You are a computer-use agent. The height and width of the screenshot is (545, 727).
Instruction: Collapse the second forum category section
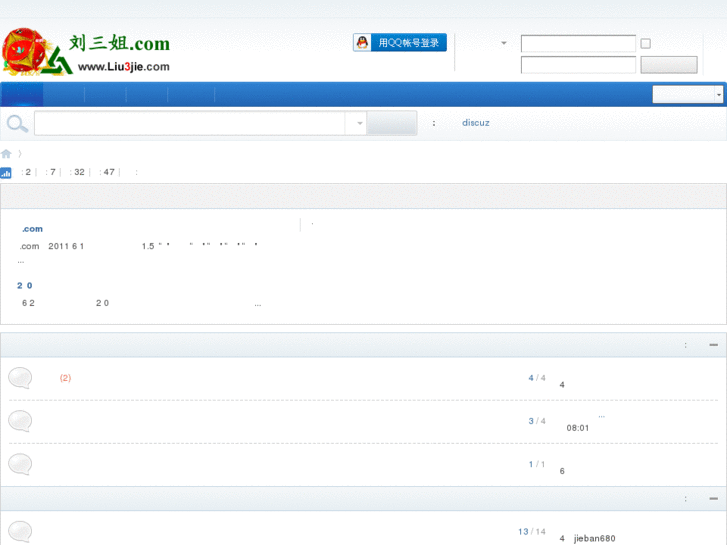point(714,499)
